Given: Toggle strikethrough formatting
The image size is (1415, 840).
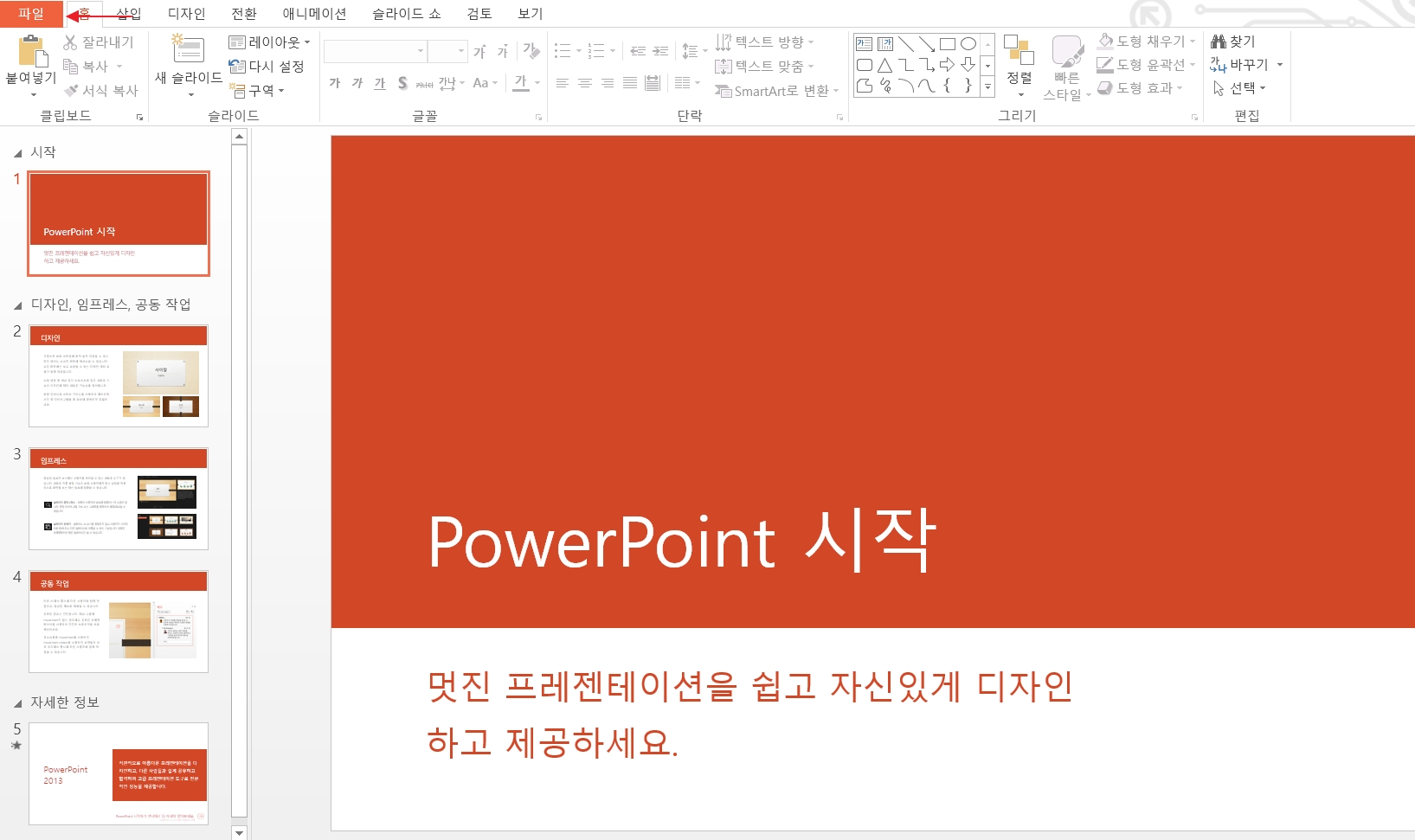Looking at the screenshot, I should 424,84.
